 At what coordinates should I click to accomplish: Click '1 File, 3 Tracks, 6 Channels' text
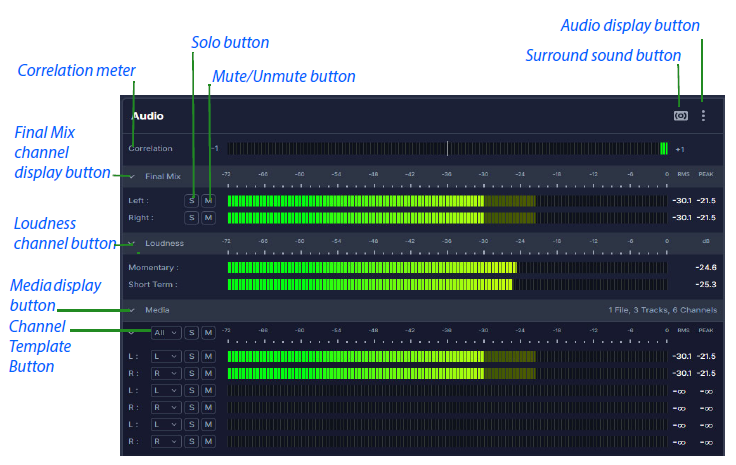[663, 310]
